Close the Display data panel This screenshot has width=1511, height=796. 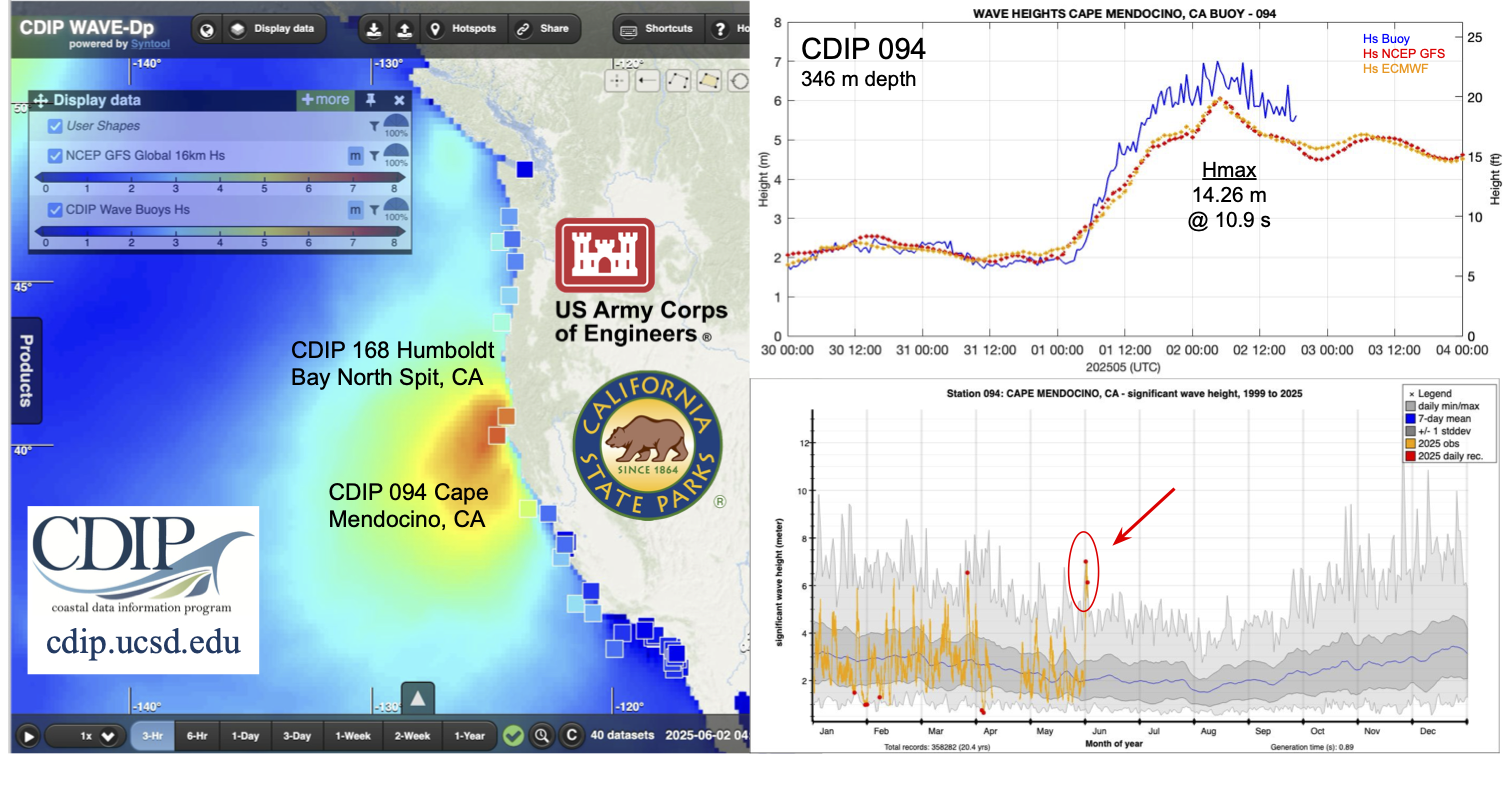[x=399, y=100]
